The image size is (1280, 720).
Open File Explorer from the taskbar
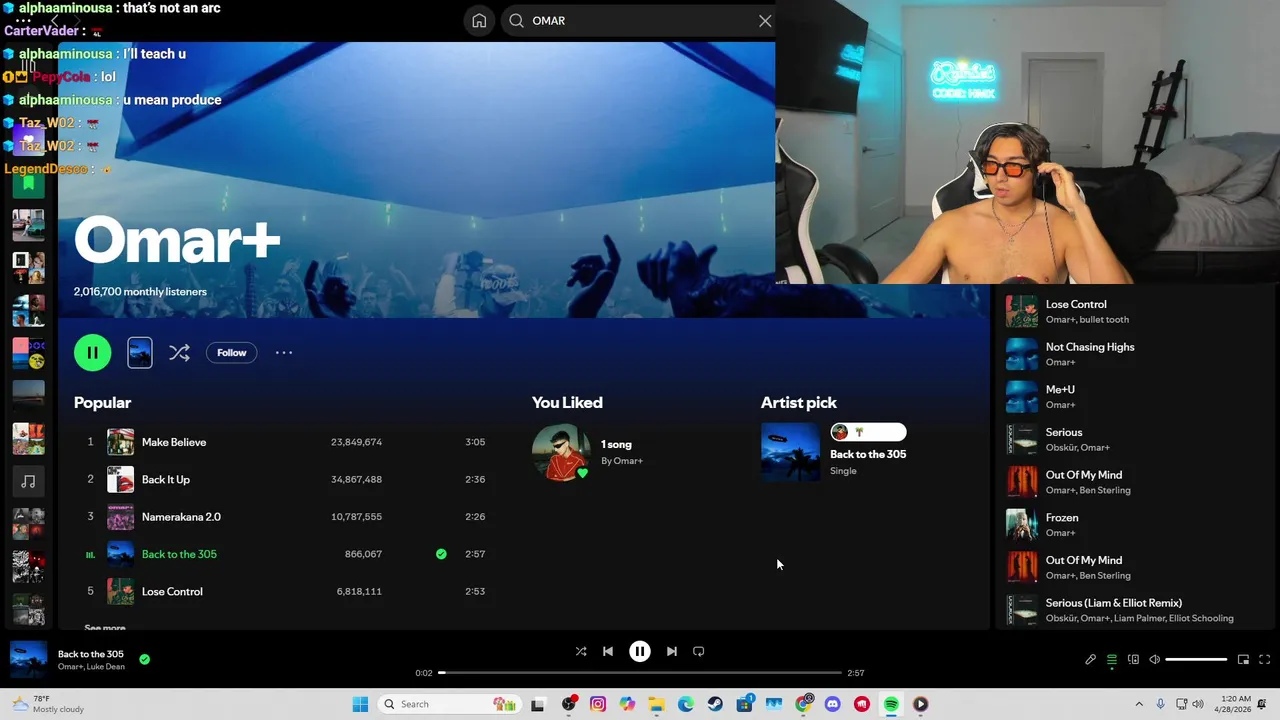tap(656, 704)
